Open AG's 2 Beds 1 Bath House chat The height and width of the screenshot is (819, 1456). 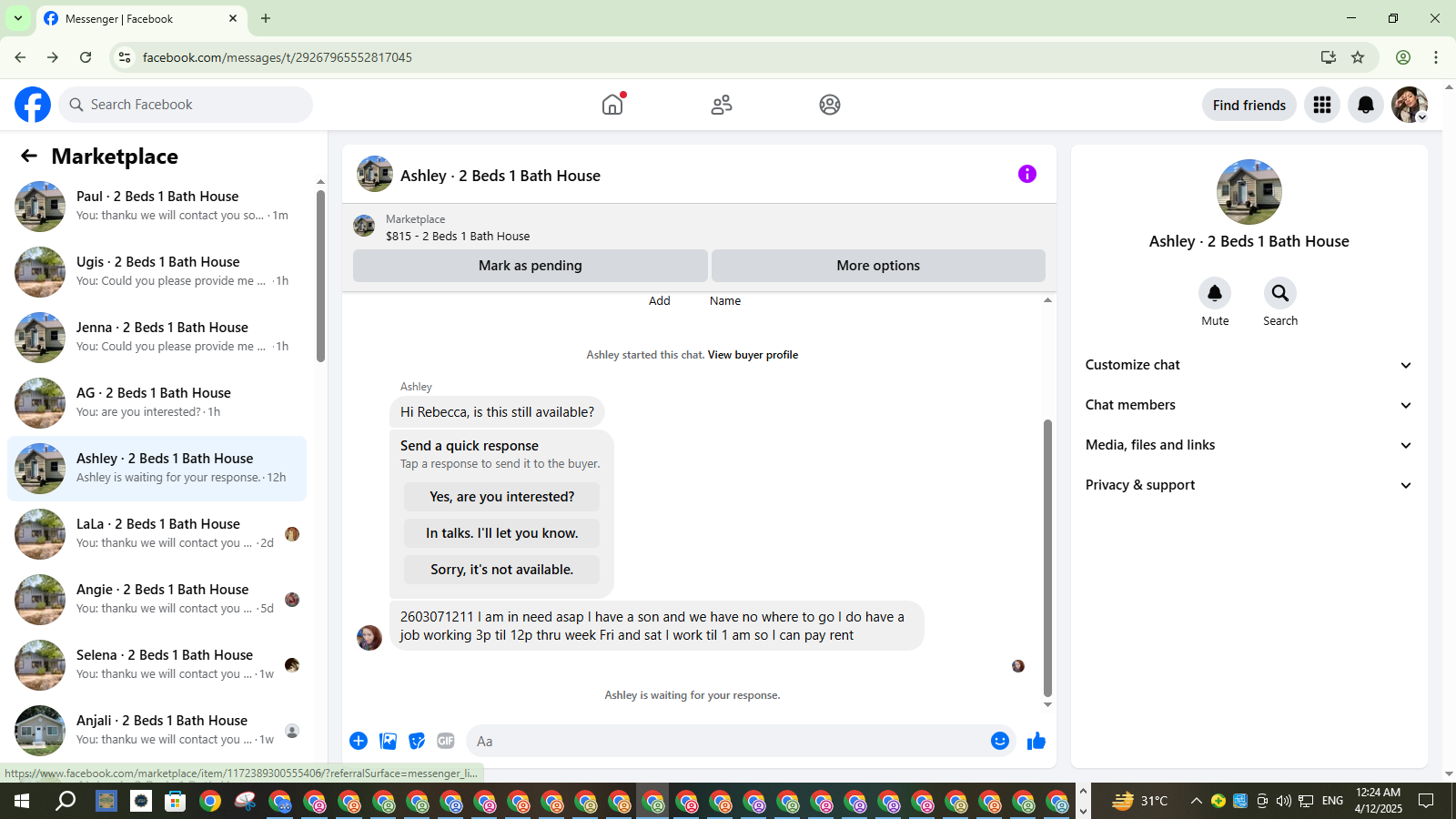(157, 403)
